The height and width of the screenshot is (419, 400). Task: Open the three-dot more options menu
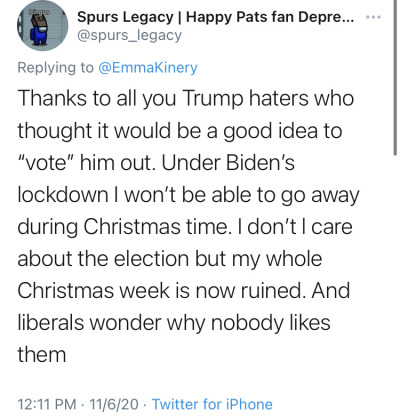tap(373, 17)
